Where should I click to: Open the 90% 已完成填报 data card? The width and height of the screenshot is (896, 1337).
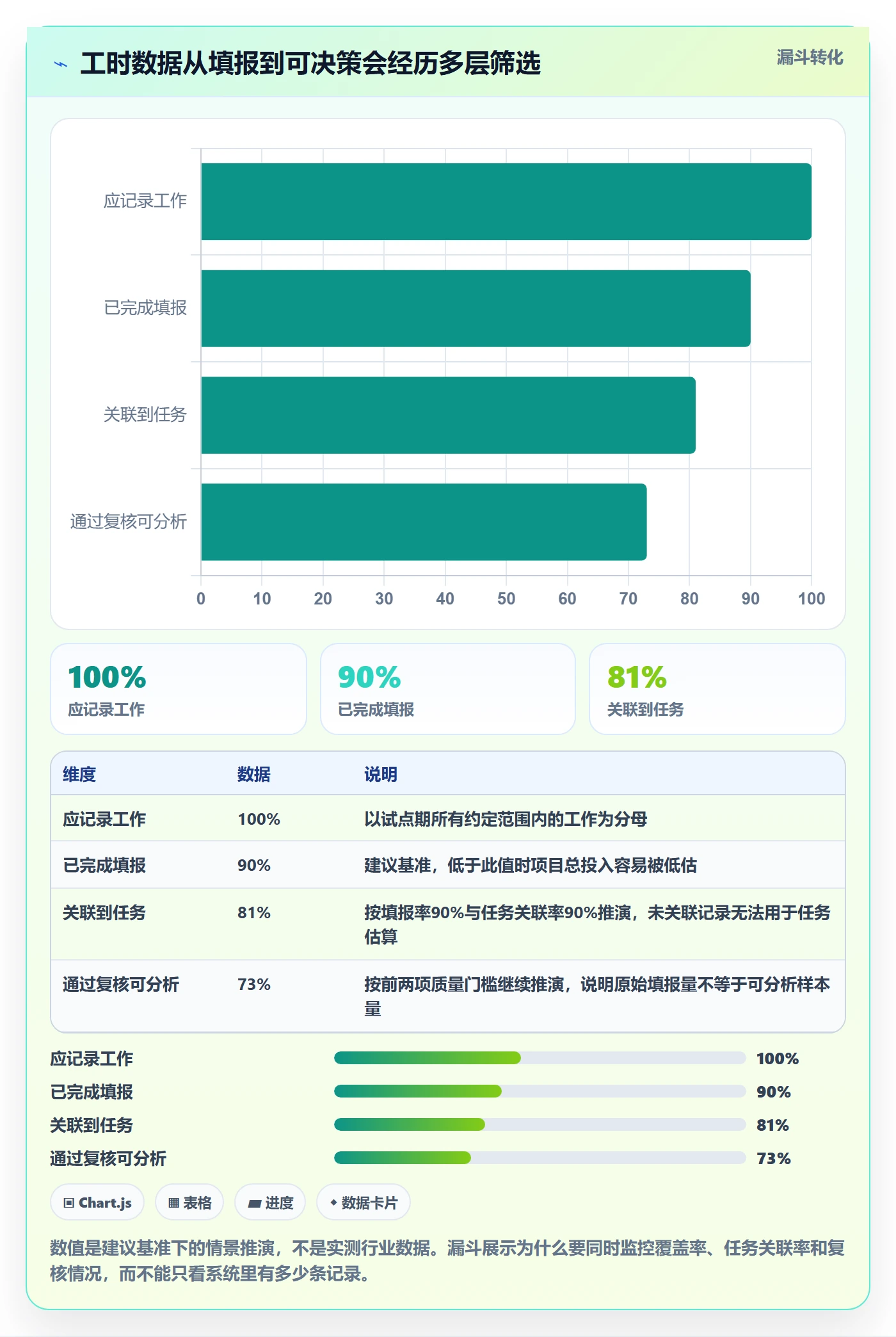[448, 689]
